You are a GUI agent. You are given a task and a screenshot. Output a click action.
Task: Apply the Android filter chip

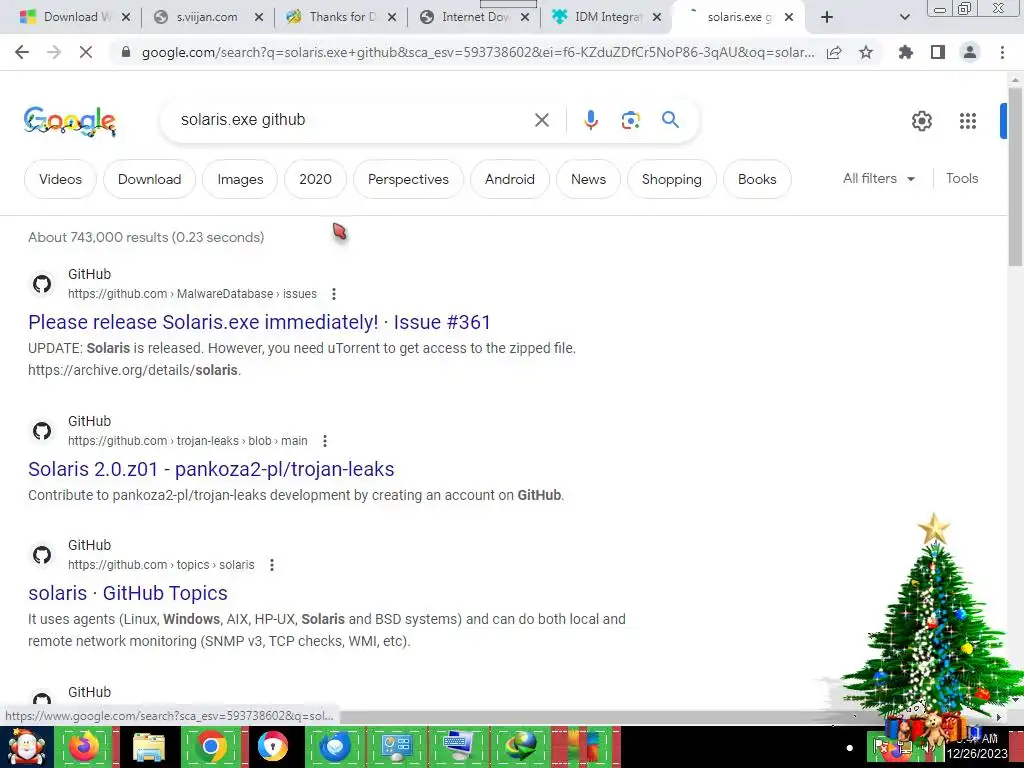tap(510, 179)
